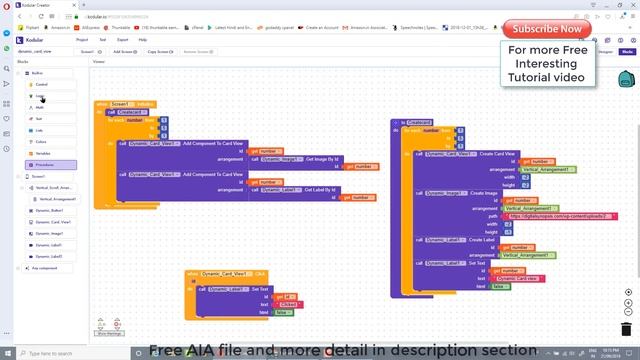Expand the Any component tree node

click(18, 268)
